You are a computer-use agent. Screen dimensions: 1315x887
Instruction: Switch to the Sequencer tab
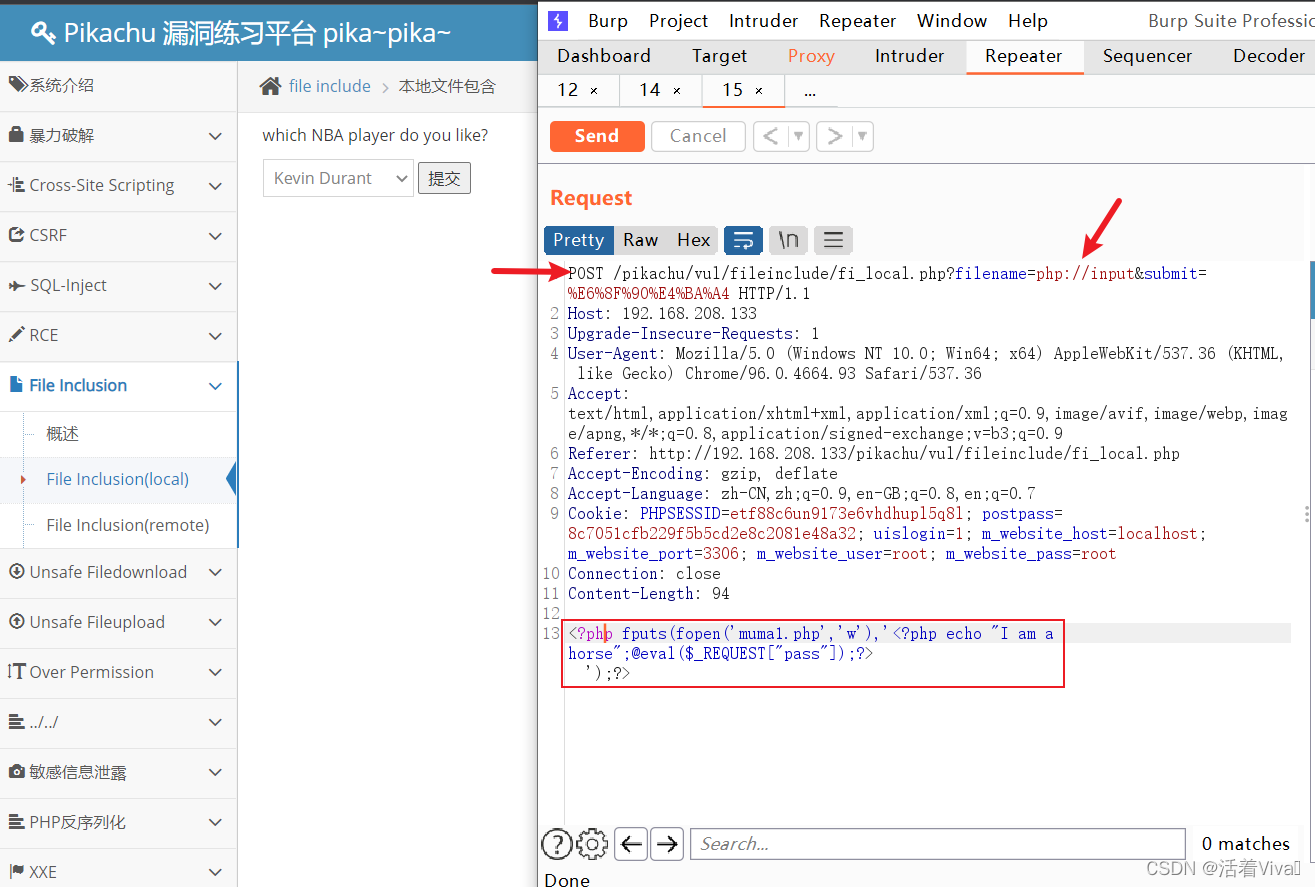tap(1147, 56)
